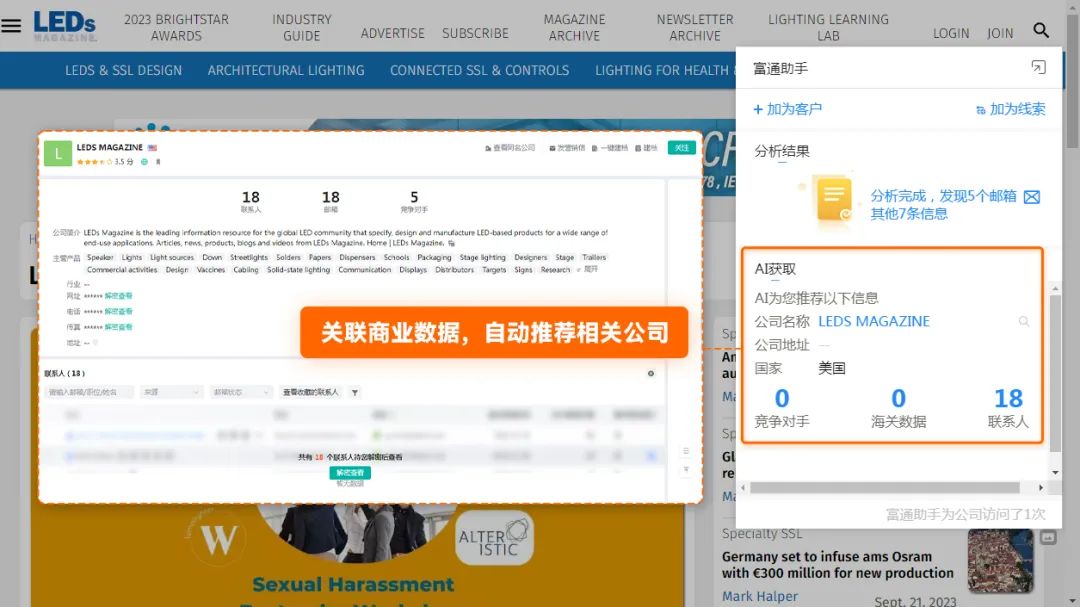Viewport: 1080px width, 607px height.
Task: Click 一键建档 in company card
Action: point(610,148)
